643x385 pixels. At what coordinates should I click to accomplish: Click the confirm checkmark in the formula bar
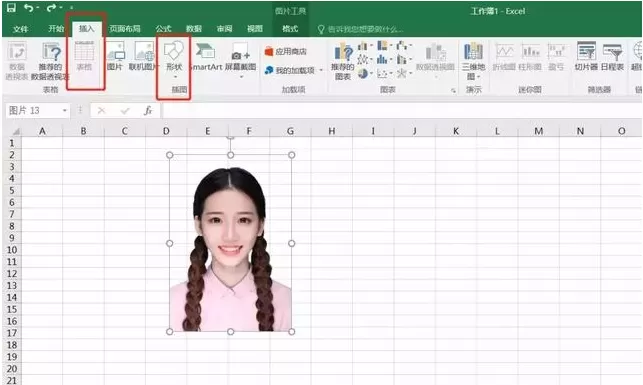pos(125,111)
